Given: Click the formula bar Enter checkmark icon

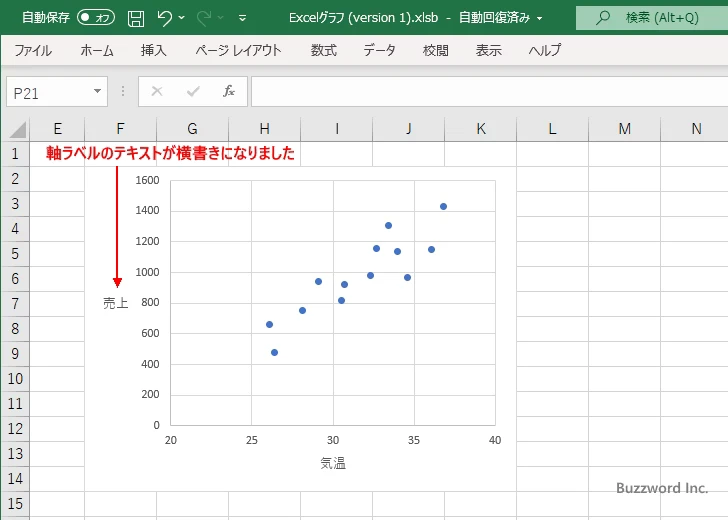Looking at the screenshot, I should [193, 91].
